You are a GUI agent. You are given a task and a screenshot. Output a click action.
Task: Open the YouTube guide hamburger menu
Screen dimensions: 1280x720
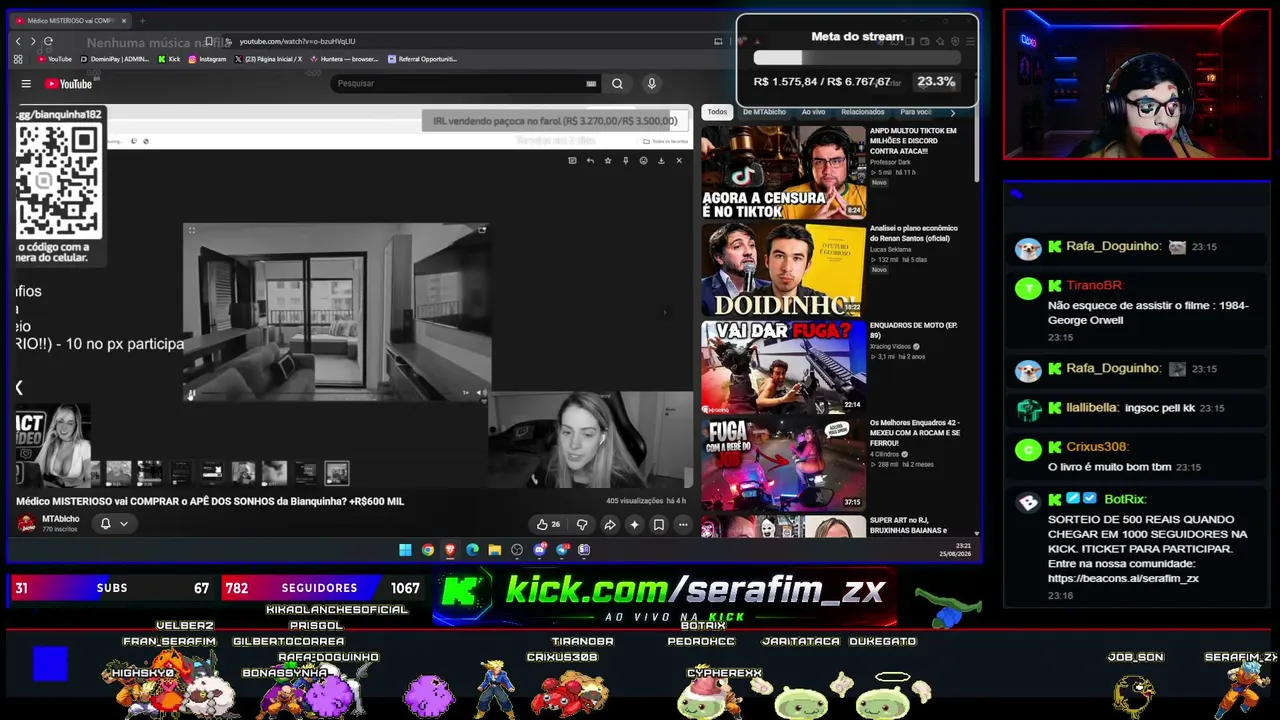pos(26,84)
